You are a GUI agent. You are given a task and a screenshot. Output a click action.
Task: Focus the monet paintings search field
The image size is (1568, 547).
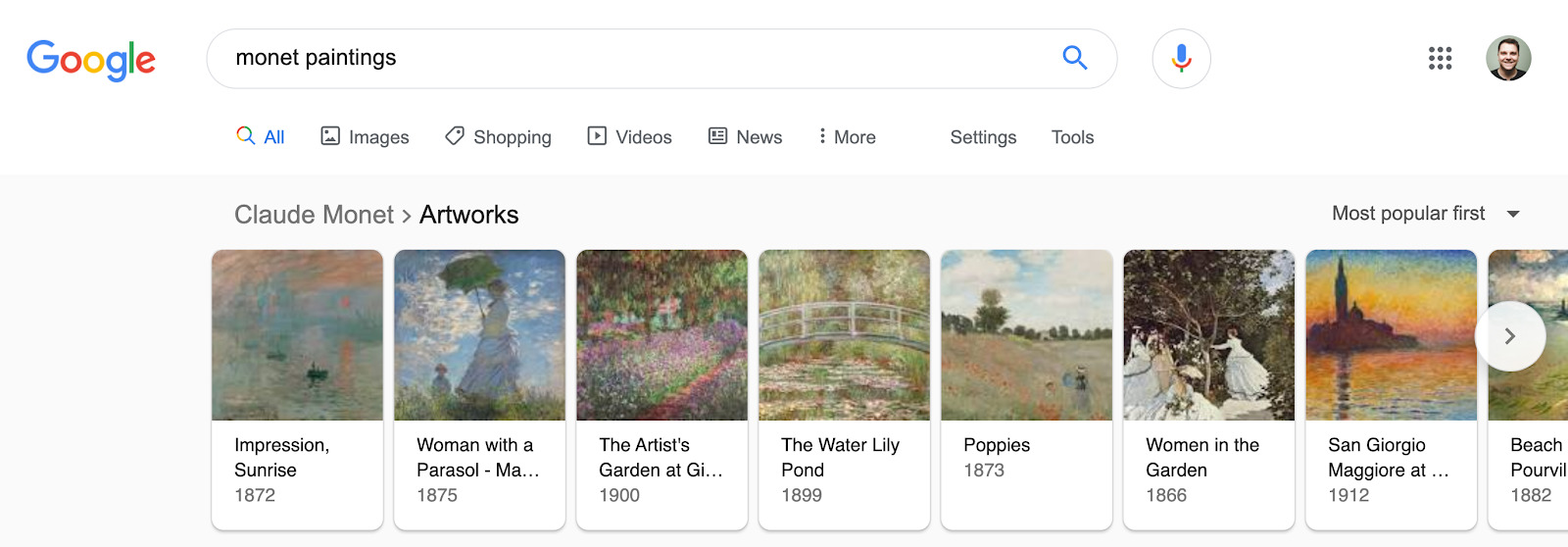pyautogui.click(x=627, y=58)
